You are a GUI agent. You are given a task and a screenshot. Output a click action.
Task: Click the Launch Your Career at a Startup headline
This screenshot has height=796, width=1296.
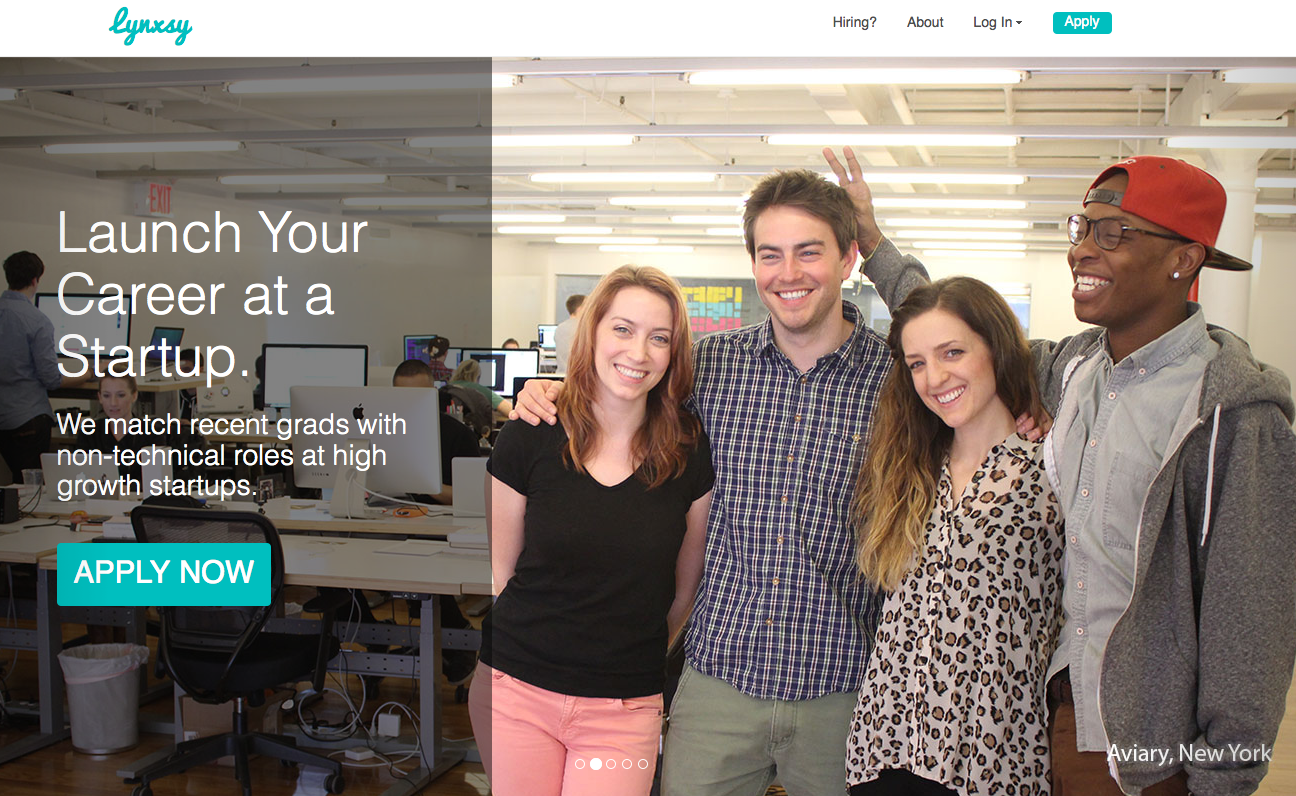212,295
